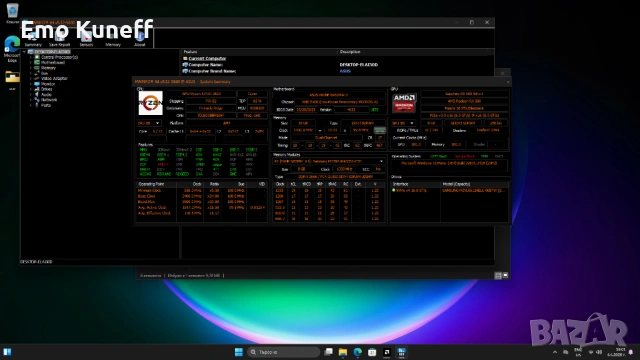Select the Avg. Active Clock row

pos(202,208)
